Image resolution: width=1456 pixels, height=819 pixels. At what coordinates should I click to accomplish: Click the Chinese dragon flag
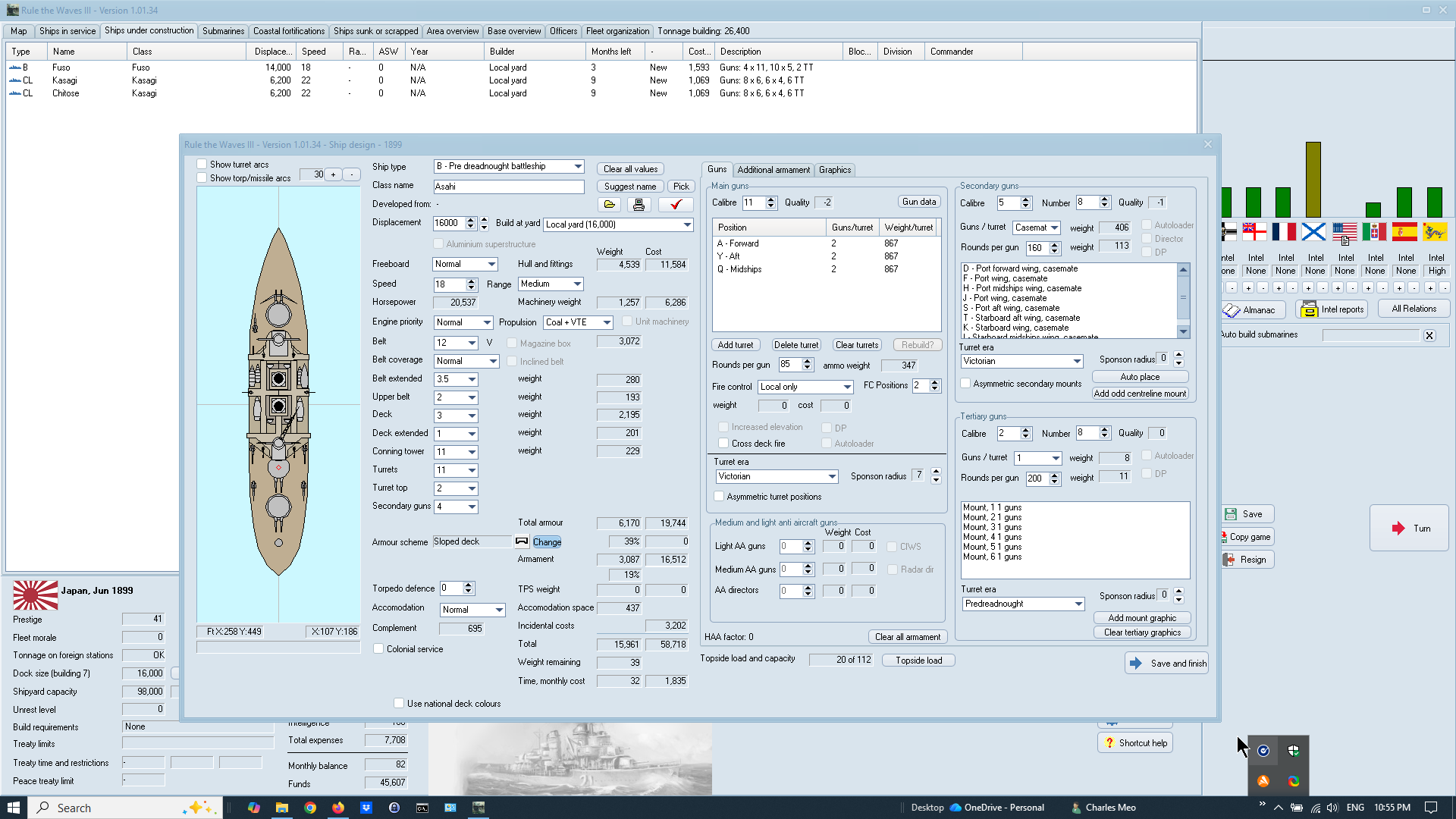1435,231
